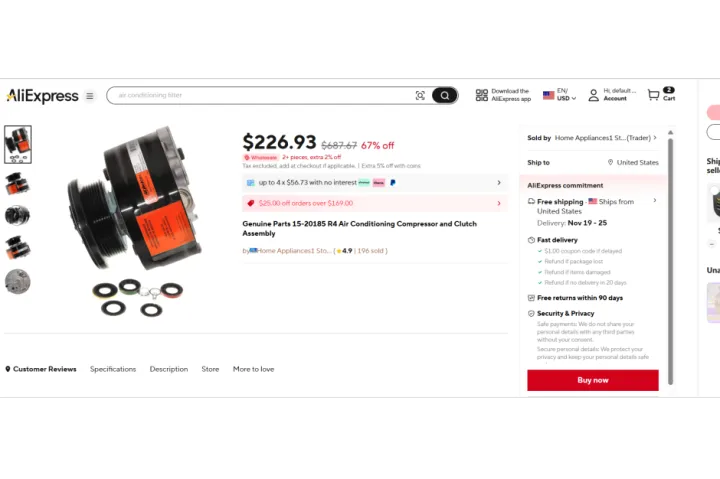Open the seller Home Appliances1 store chevron
720x479 pixels.
pos(655,138)
